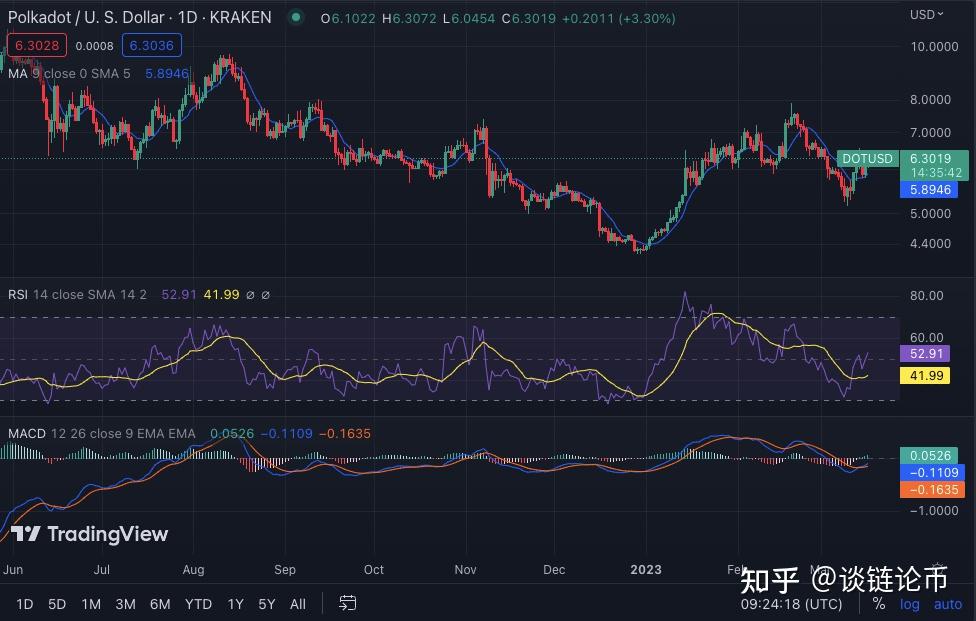976x621 pixels.
Task: Click the 5.0000 price axis label
Action: [x=931, y=213]
